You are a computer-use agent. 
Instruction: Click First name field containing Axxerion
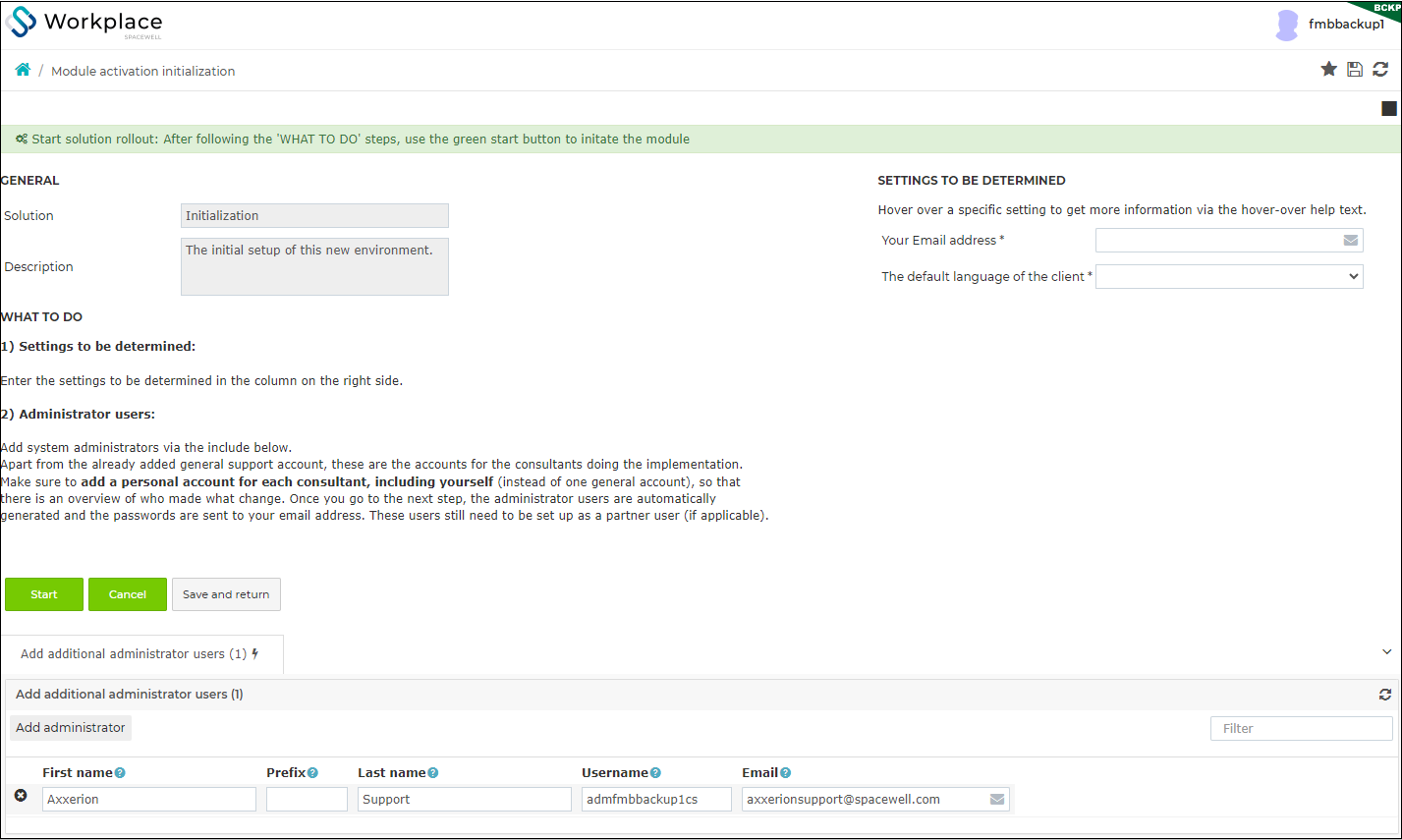pyautogui.click(x=149, y=800)
